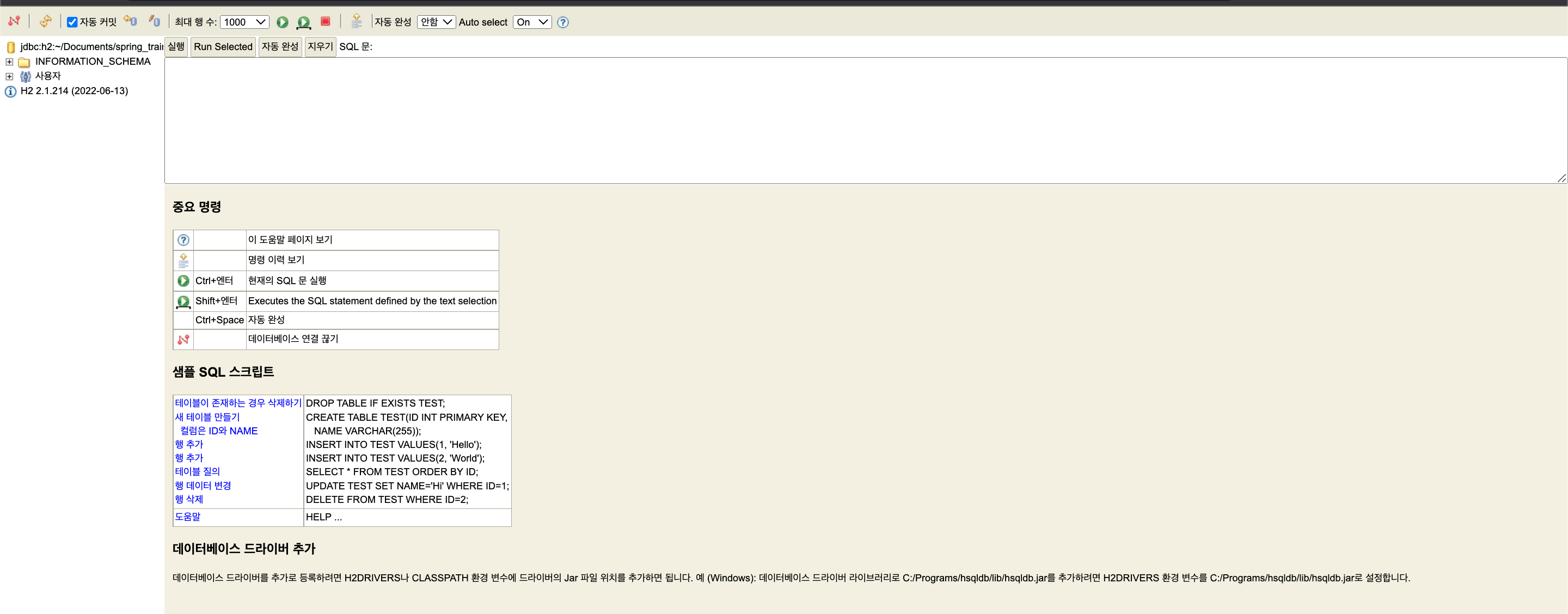This screenshot has height=614, width=1568.
Task: Click the rollback icon
Action: (x=130, y=21)
